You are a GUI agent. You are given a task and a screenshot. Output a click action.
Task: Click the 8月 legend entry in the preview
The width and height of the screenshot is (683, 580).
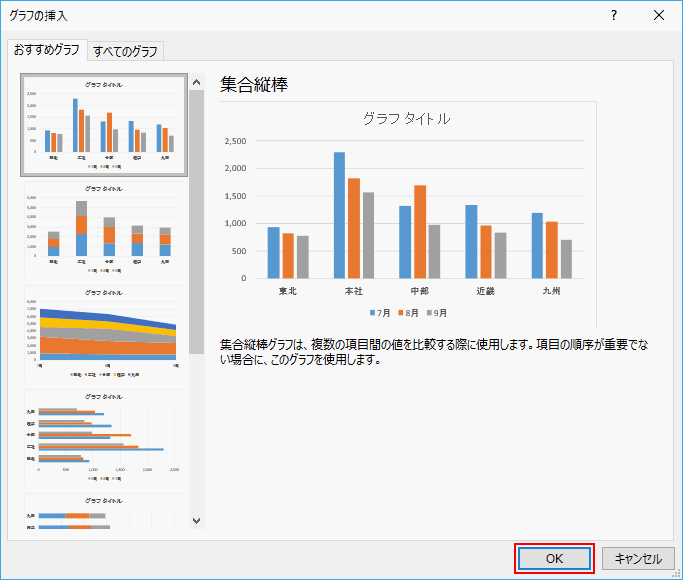tap(408, 313)
